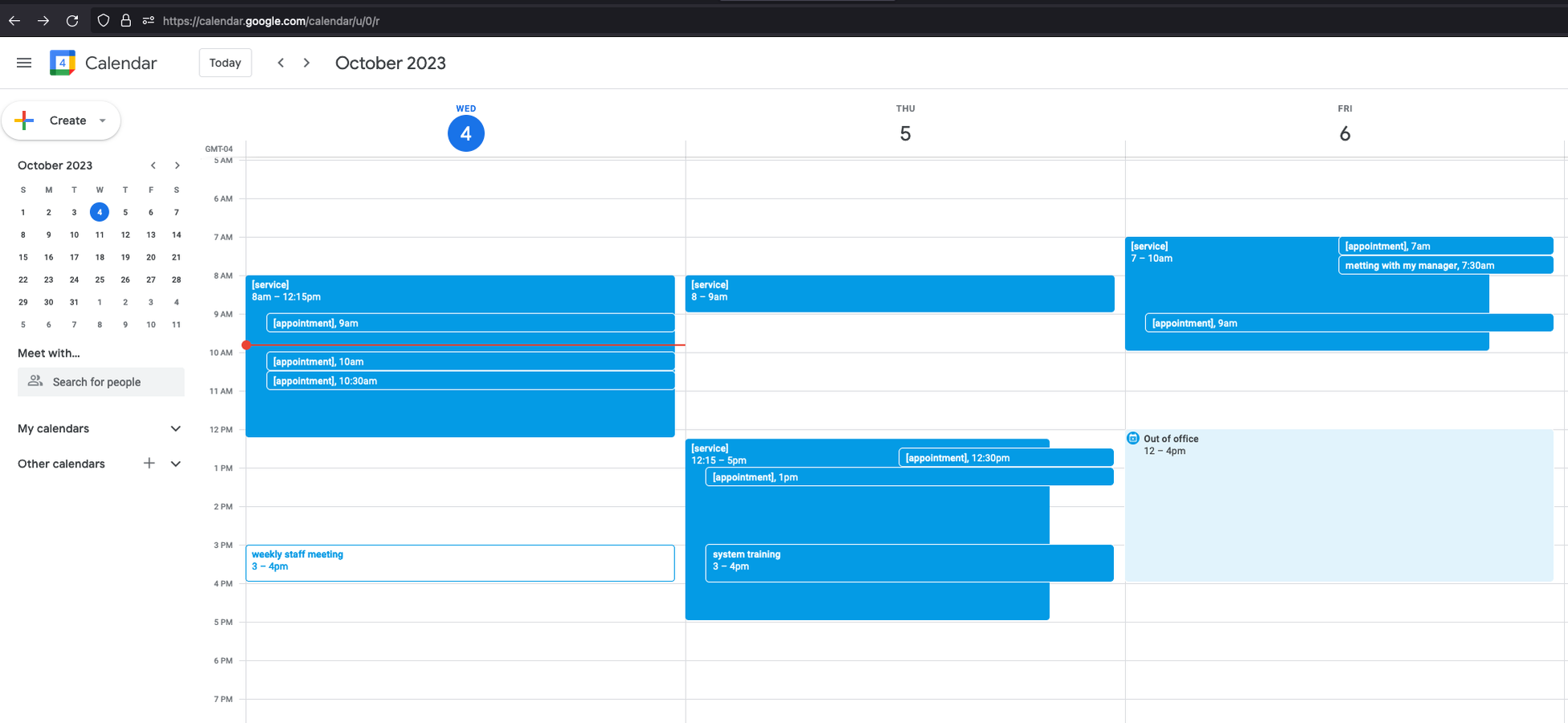The width and height of the screenshot is (1568, 723).
Task: Click the browser address bar URL
Action: [271, 21]
